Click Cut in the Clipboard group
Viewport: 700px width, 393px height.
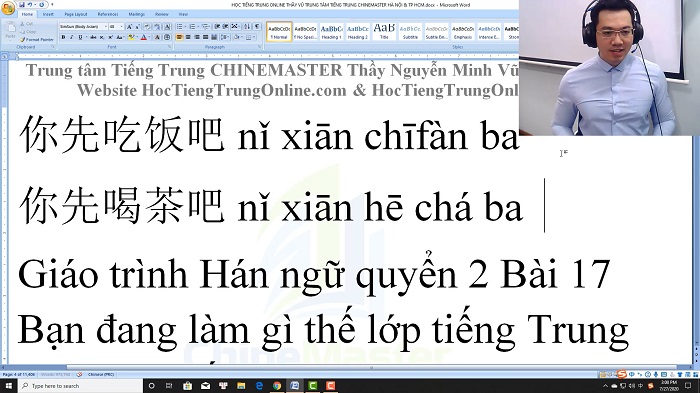tap(26, 24)
